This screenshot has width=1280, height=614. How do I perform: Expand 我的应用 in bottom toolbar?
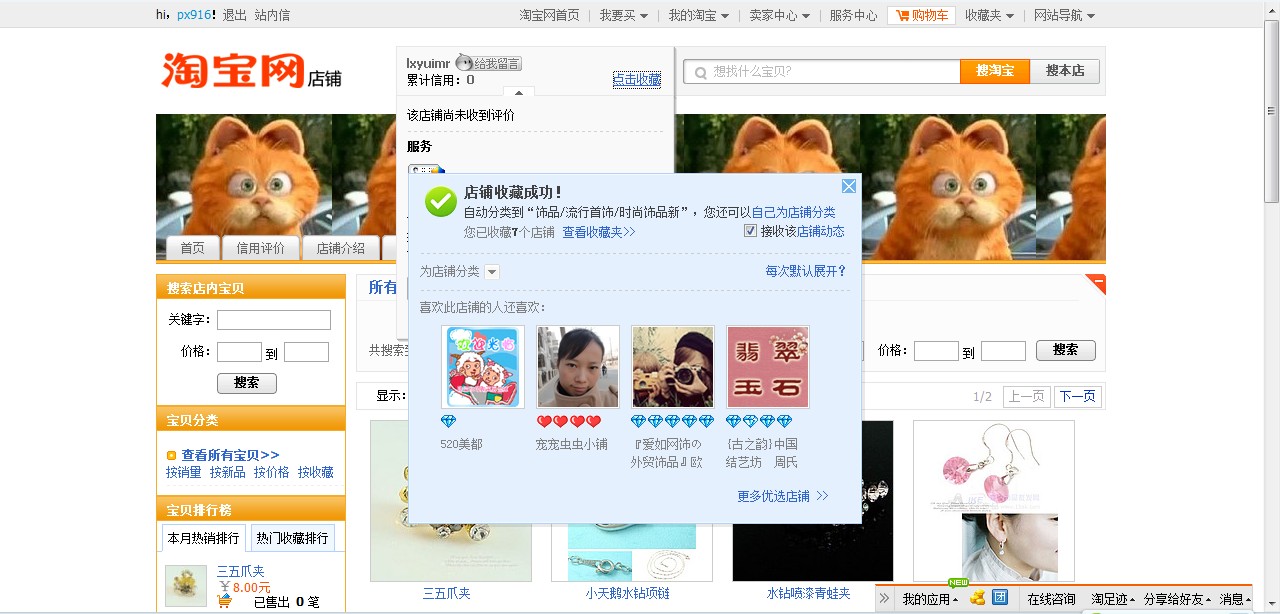(x=930, y=599)
